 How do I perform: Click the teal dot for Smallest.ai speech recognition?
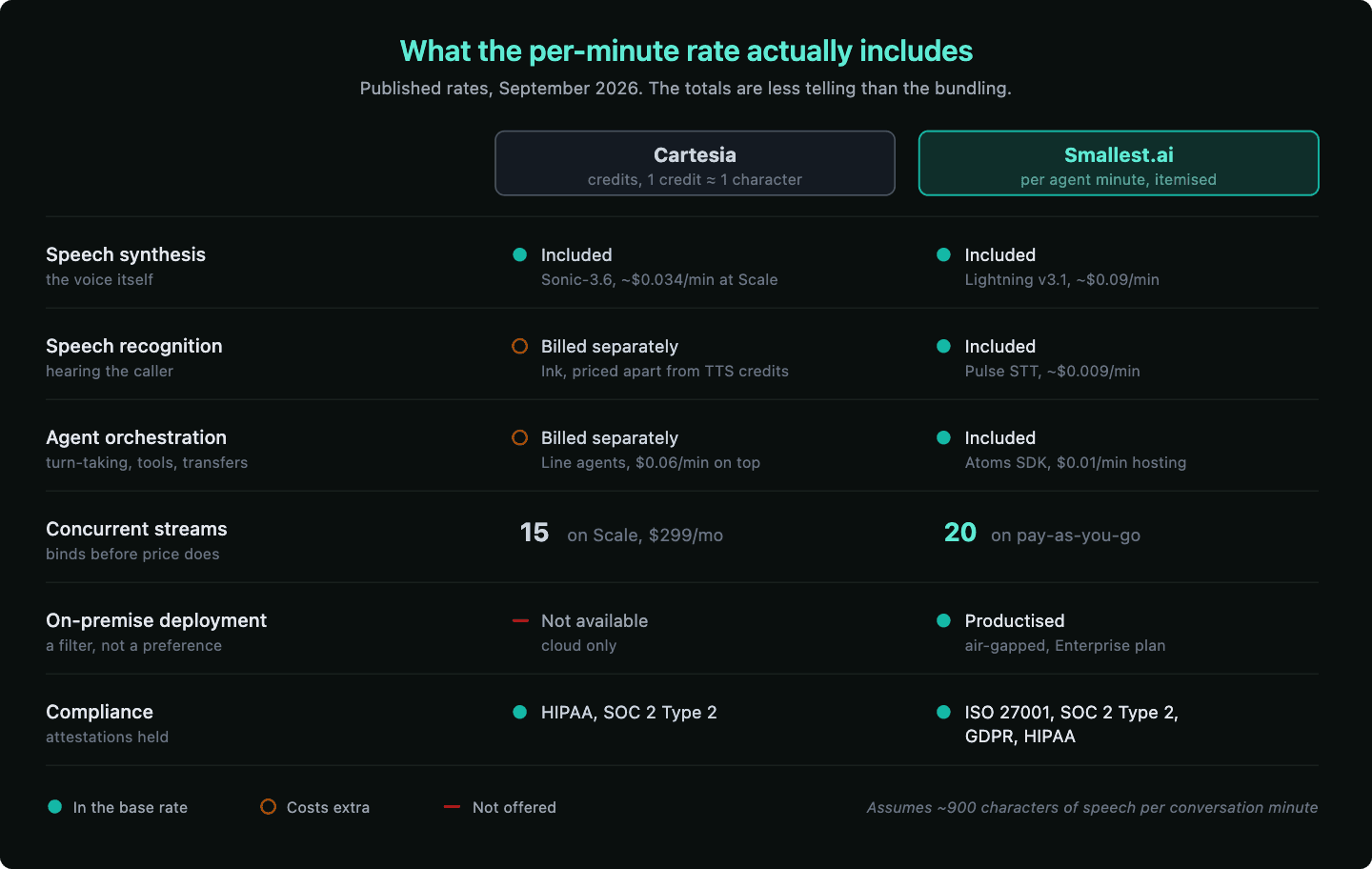click(x=943, y=346)
